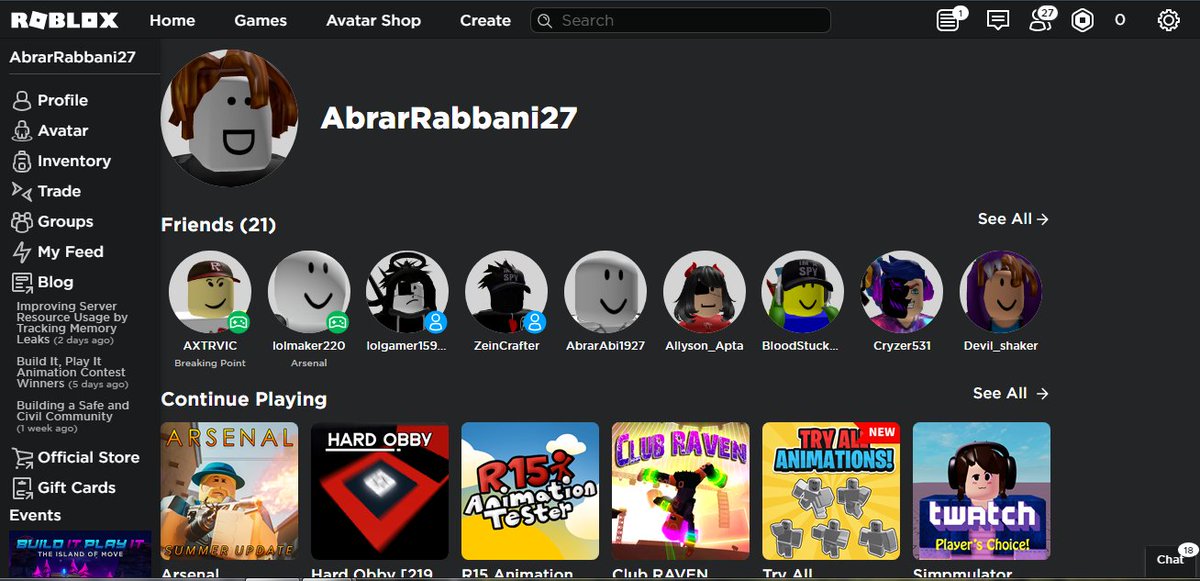Click the Blog icon in sidebar
Viewport: 1200px width, 581px height.
[21, 282]
